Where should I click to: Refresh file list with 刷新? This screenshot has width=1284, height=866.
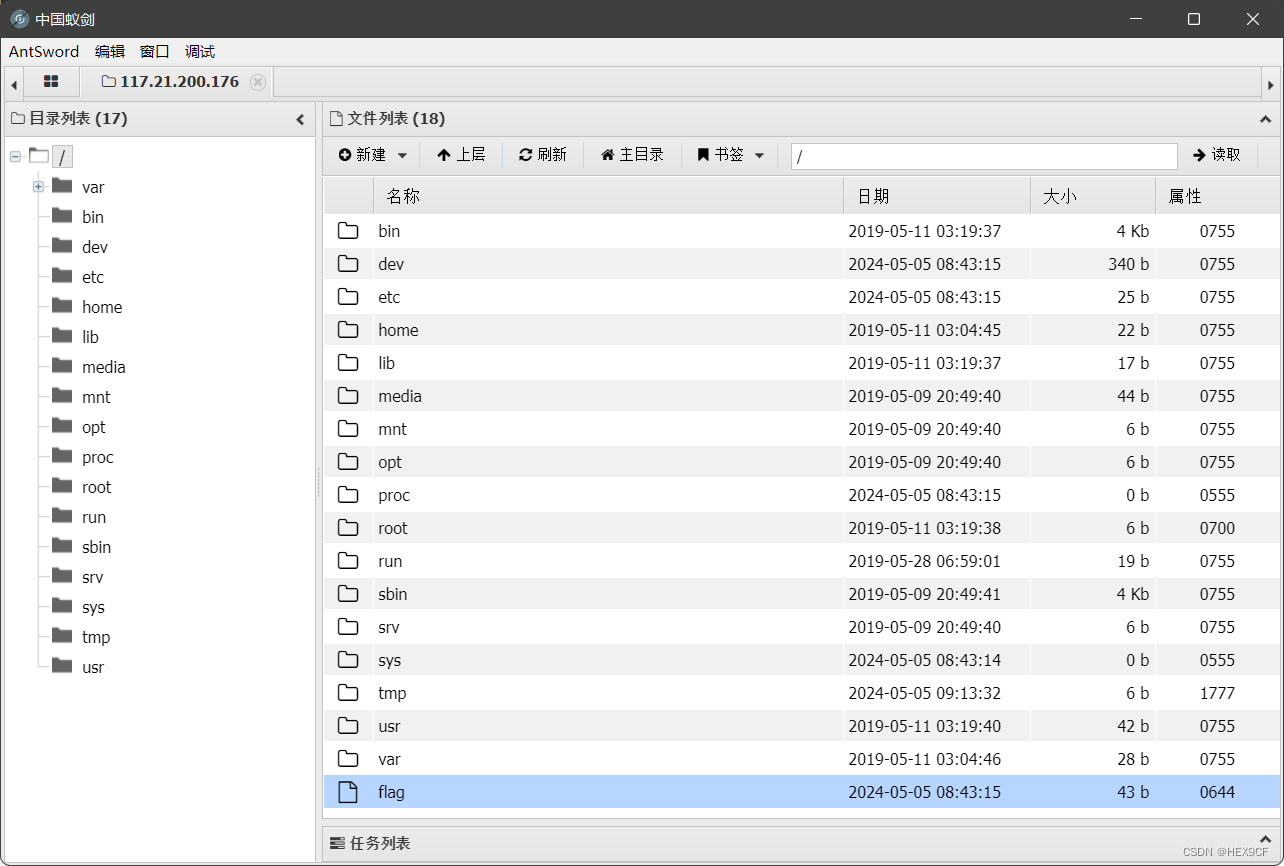pyautogui.click(x=542, y=155)
